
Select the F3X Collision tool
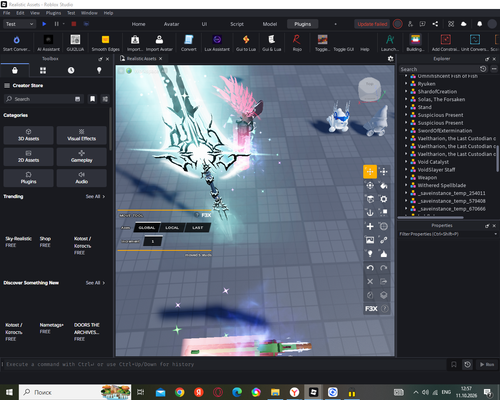pyautogui.click(x=384, y=213)
